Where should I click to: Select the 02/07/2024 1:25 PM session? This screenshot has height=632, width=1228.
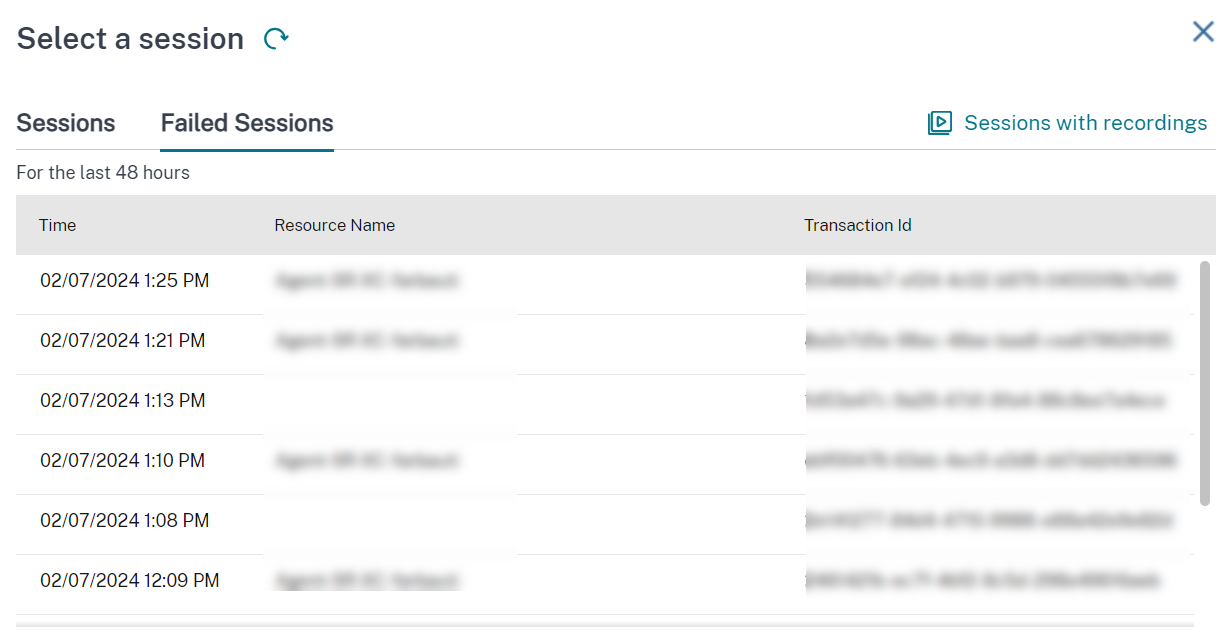pos(125,281)
